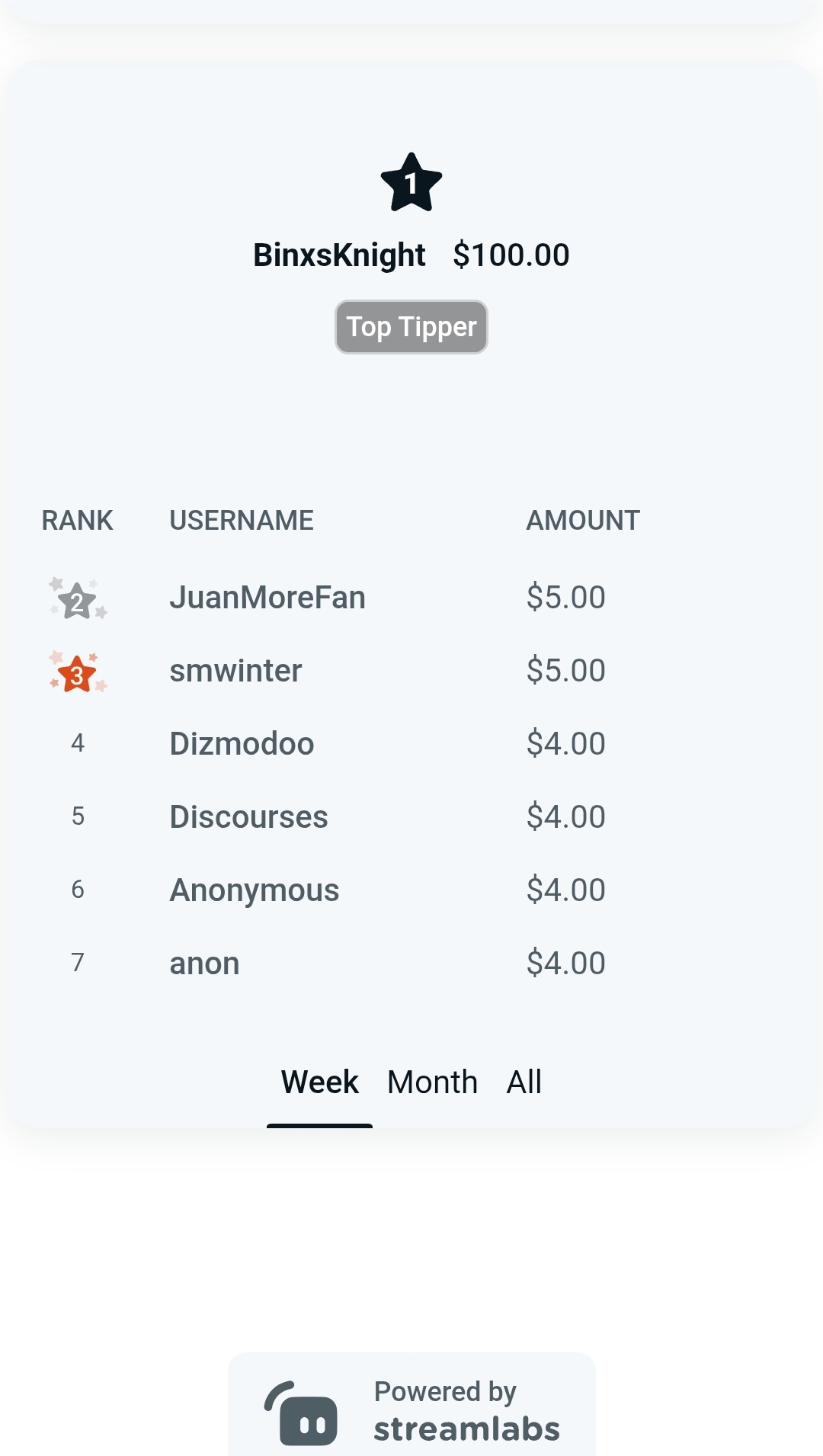Select the anon entry at rank 7

tap(204, 964)
